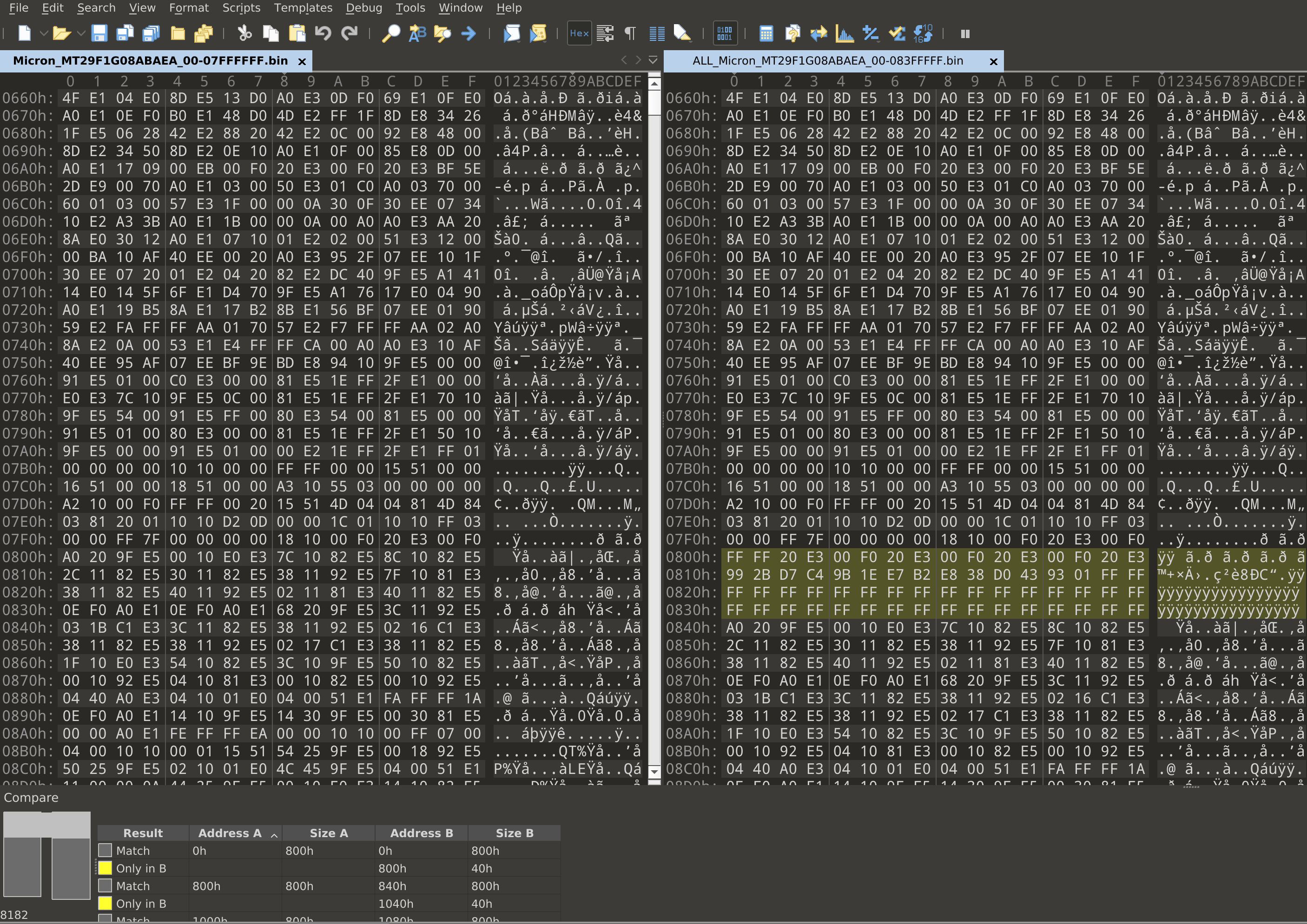Open the Hex Operations plus-minus icon
Image resolution: width=1307 pixels, height=924 pixels.
tap(871, 33)
